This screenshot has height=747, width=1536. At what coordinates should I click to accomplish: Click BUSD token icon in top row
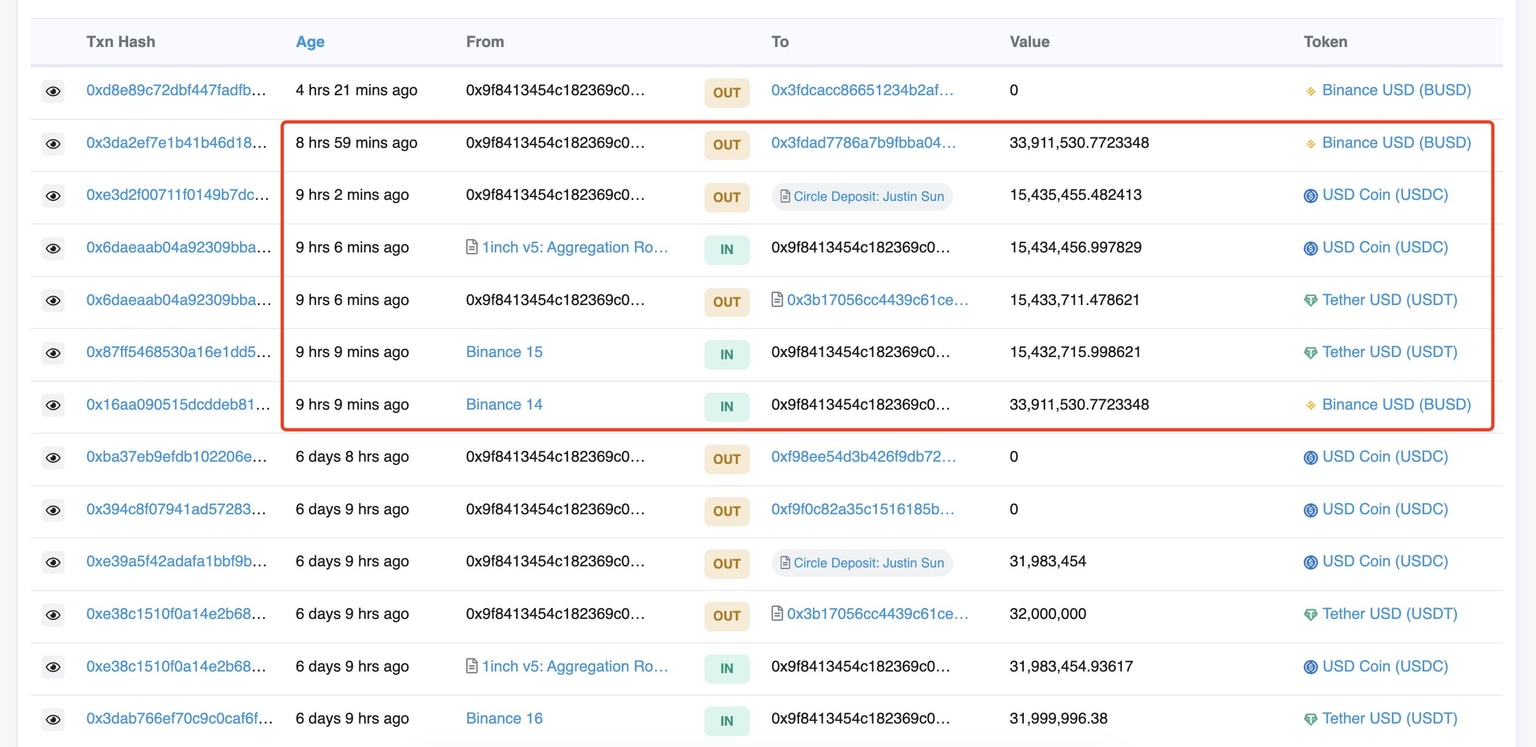1310,91
